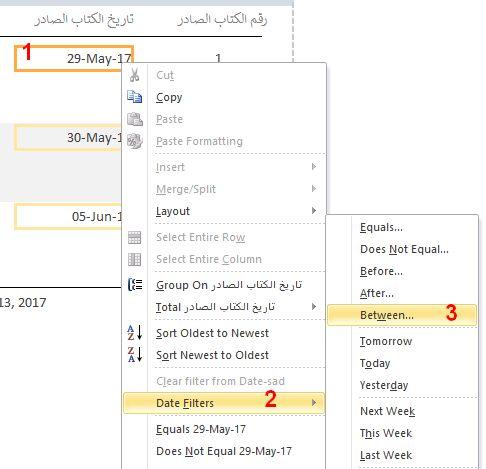Click the Sort Oldest to Newest icon
486x469 pixels.
click(x=135, y=333)
